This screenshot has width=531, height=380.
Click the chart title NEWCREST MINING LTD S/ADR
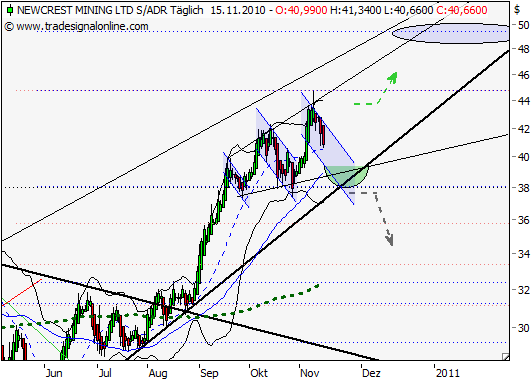(x=92, y=10)
